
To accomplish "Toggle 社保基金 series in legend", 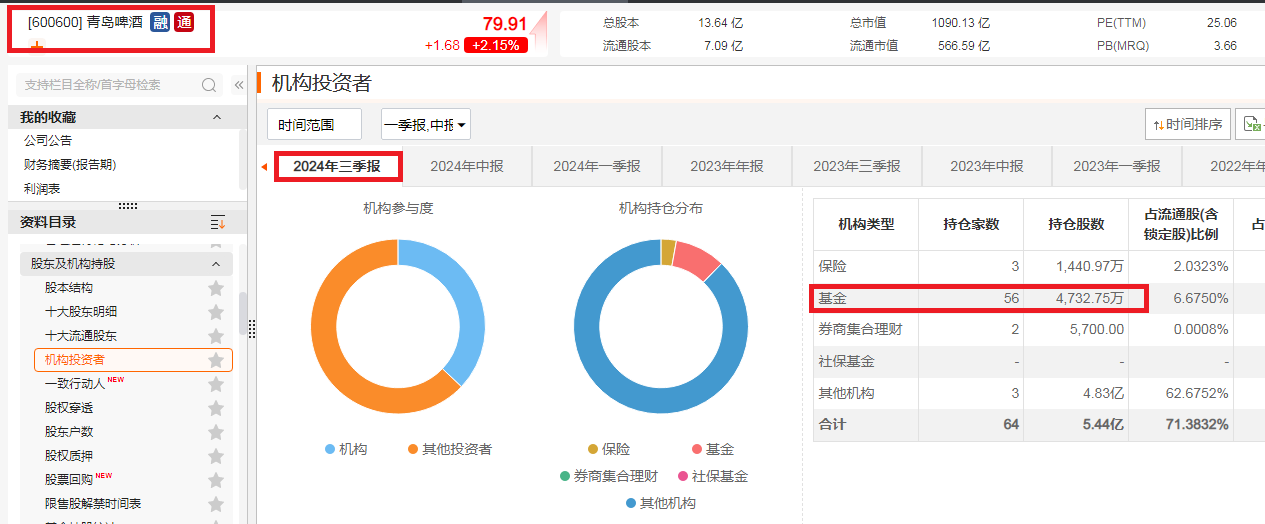I will coord(713,477).
